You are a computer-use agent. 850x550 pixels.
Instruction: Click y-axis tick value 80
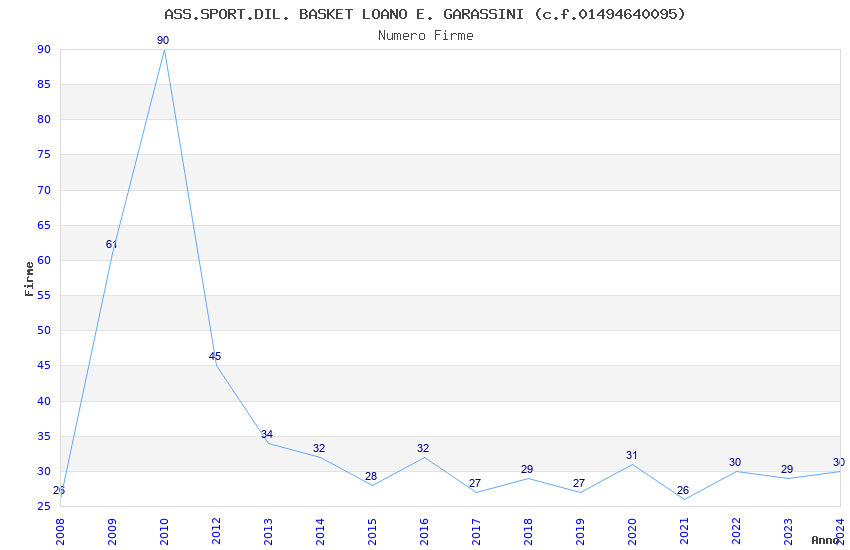click(x=44, y=120)
